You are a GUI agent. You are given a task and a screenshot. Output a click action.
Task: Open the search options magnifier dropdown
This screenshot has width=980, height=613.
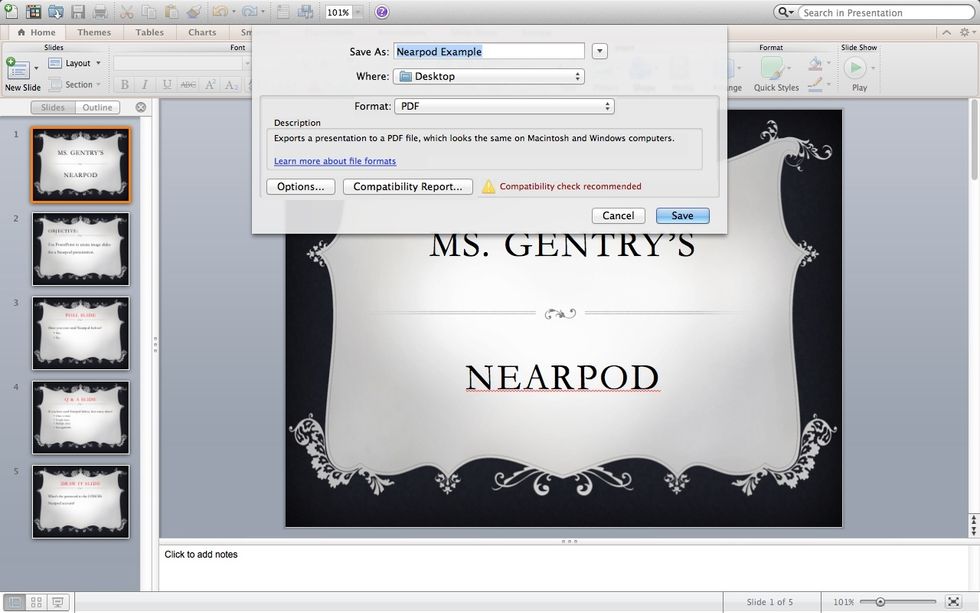pyautogui.click(x=785, y=12)
